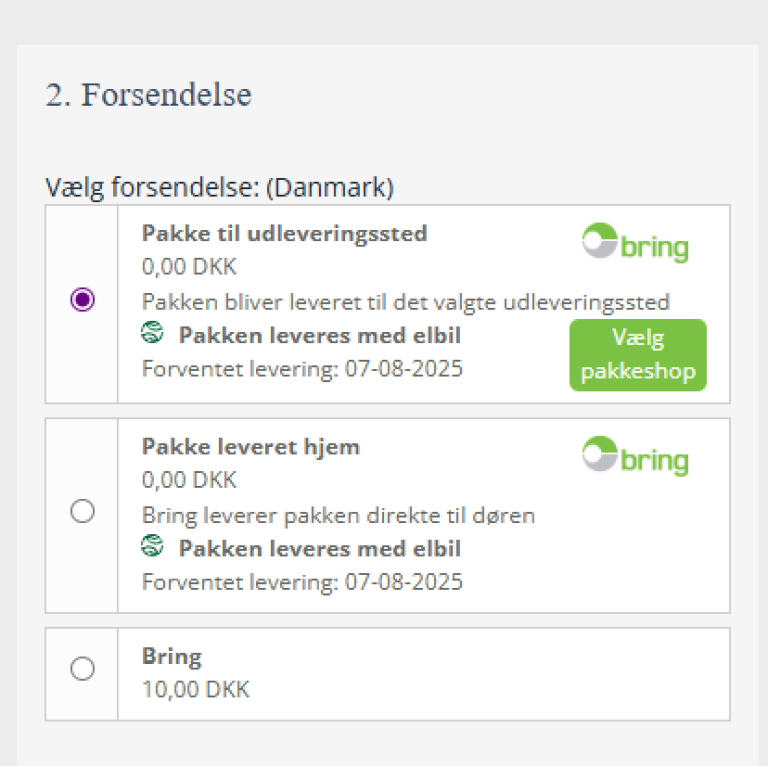Click the 10,00 DKK price text
This screenshot has height=766, width=768.
point(195,689)
